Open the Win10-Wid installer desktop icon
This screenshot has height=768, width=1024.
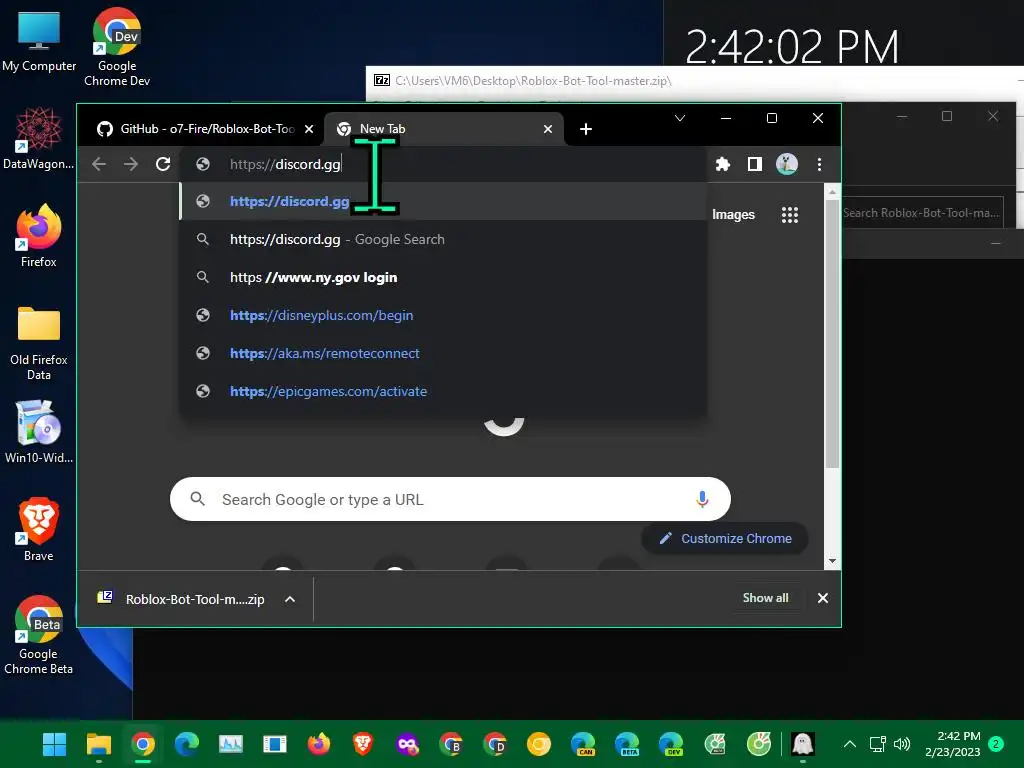pos(39,432)
